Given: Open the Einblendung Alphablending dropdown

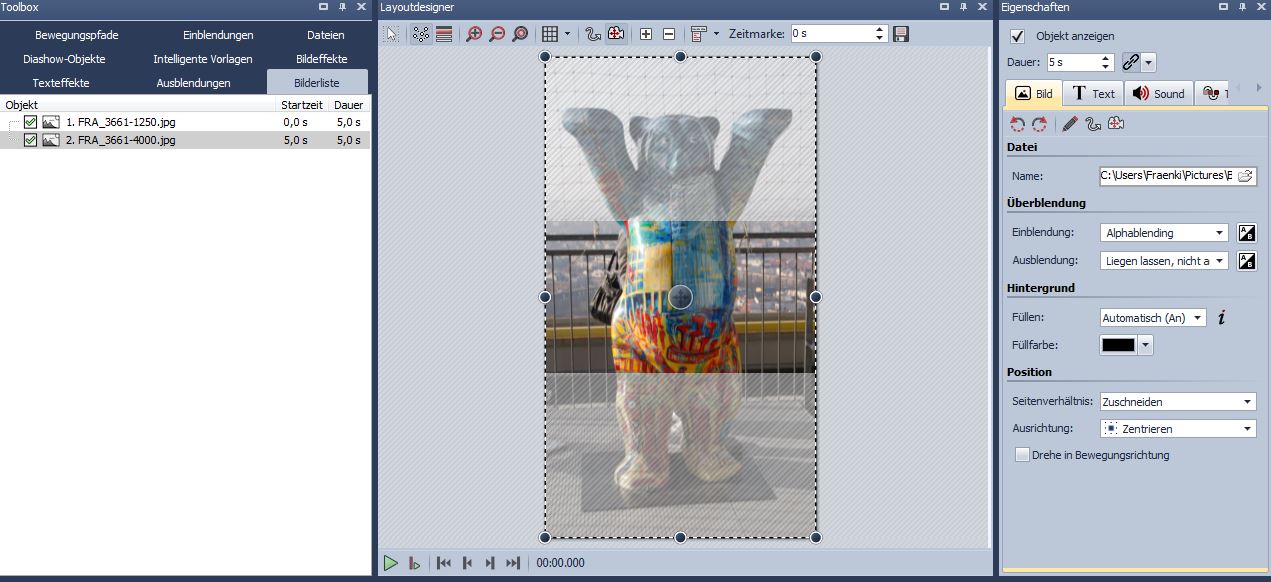Looking at the screenshot, I should 1164,233.
